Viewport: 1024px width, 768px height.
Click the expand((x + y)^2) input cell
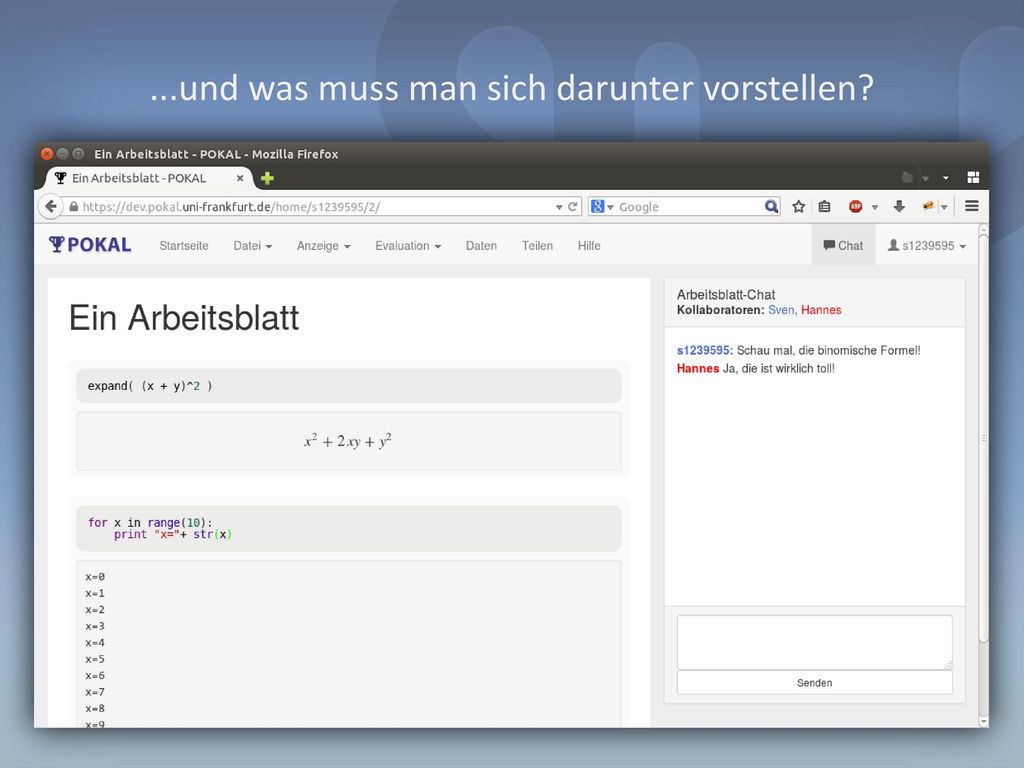[x=349, y=386]
